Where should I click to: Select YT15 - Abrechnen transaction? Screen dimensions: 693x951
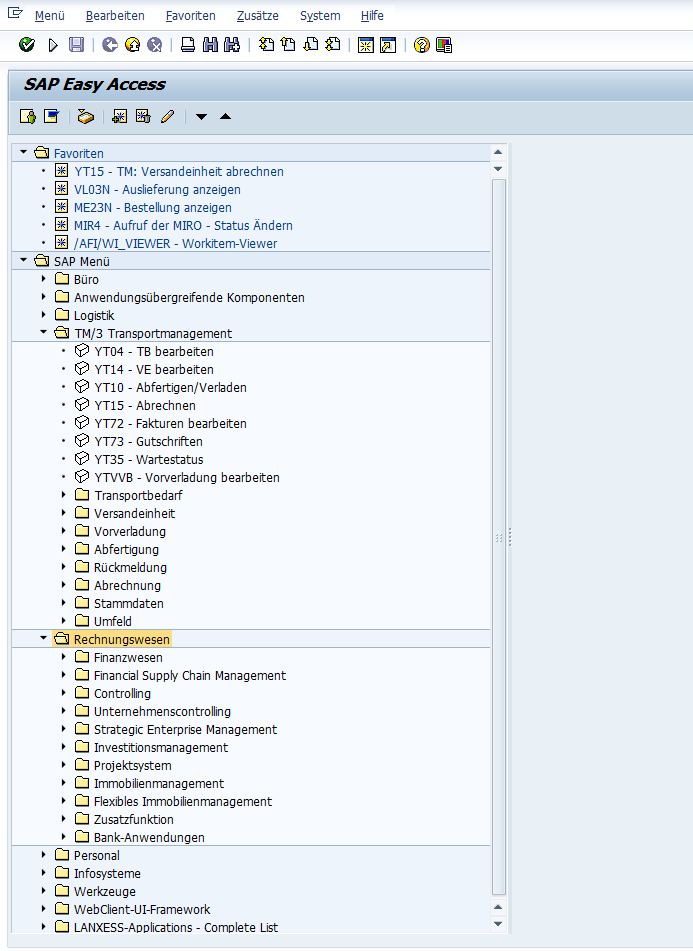[x=145, y=406]
